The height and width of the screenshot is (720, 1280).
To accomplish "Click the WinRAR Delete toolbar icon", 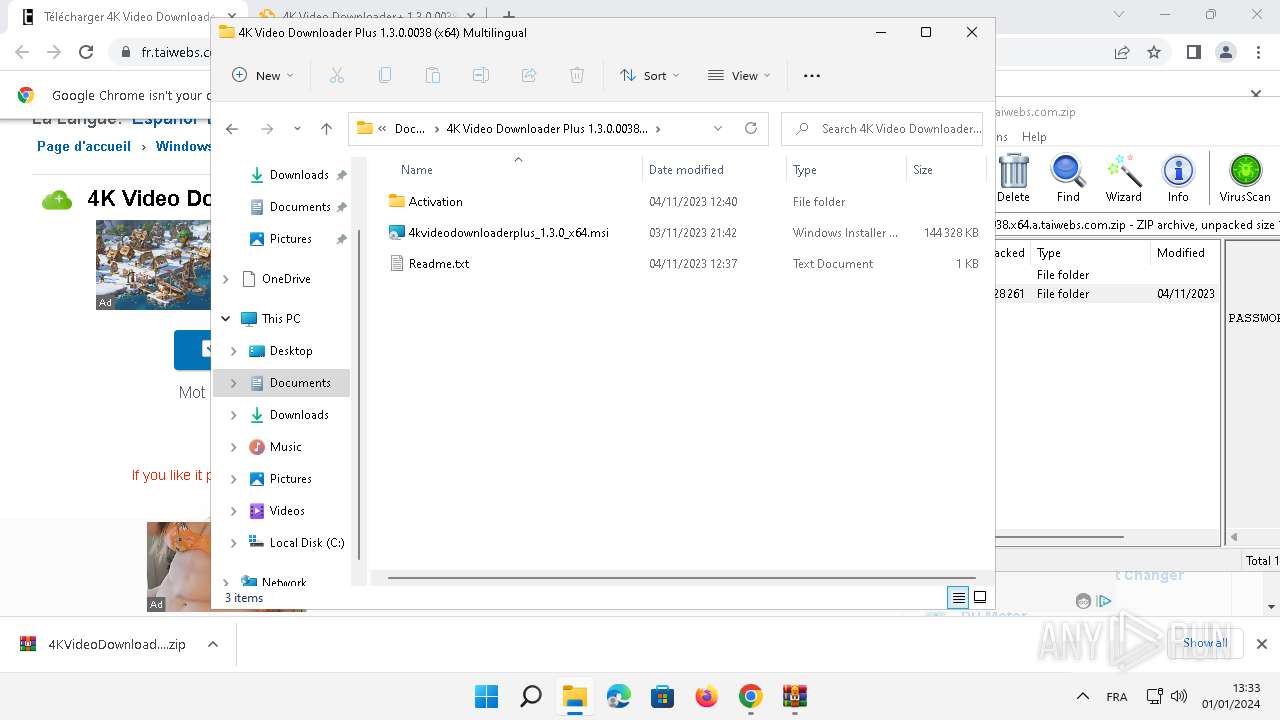I will coord(1013,179).
